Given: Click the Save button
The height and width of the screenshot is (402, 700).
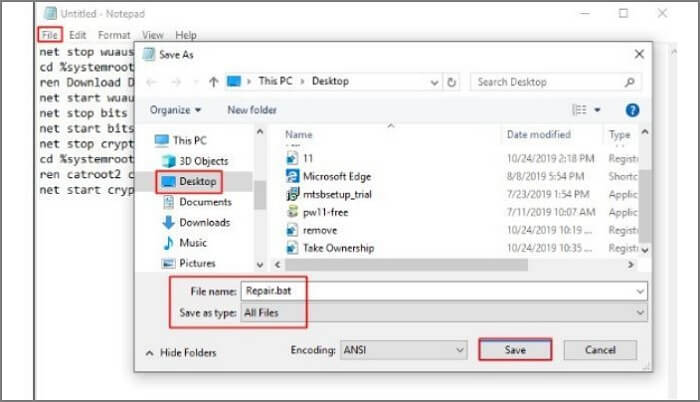Looking at the screenshot, I should (x=515, y=350).
